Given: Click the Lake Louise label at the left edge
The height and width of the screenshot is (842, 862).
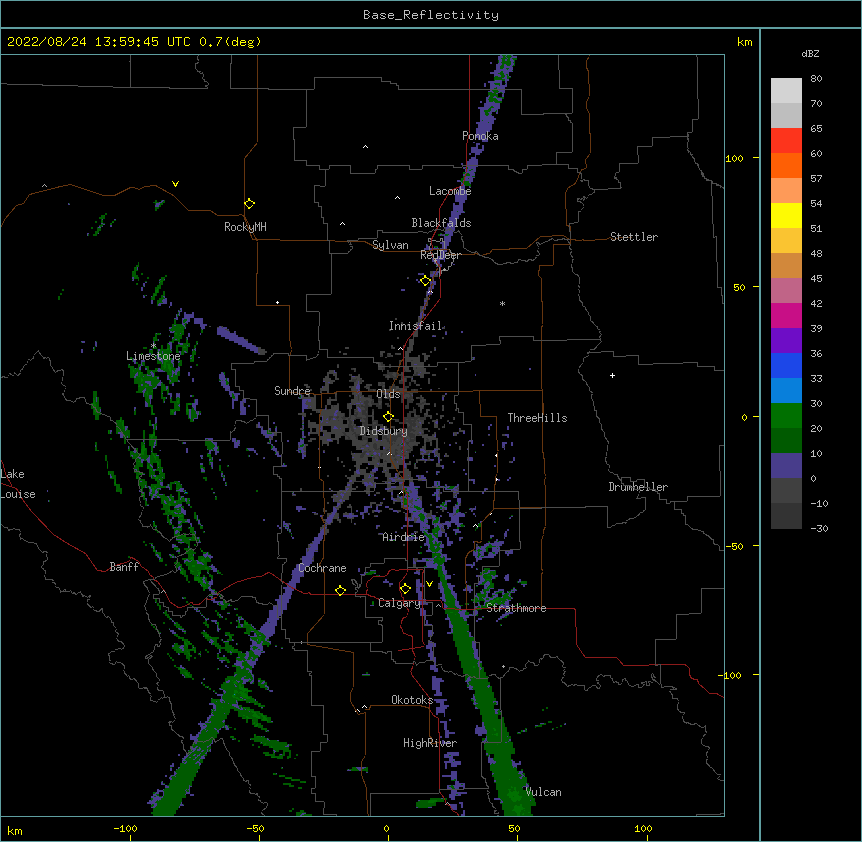Looking at the screenshot, I should coord(18,484).
